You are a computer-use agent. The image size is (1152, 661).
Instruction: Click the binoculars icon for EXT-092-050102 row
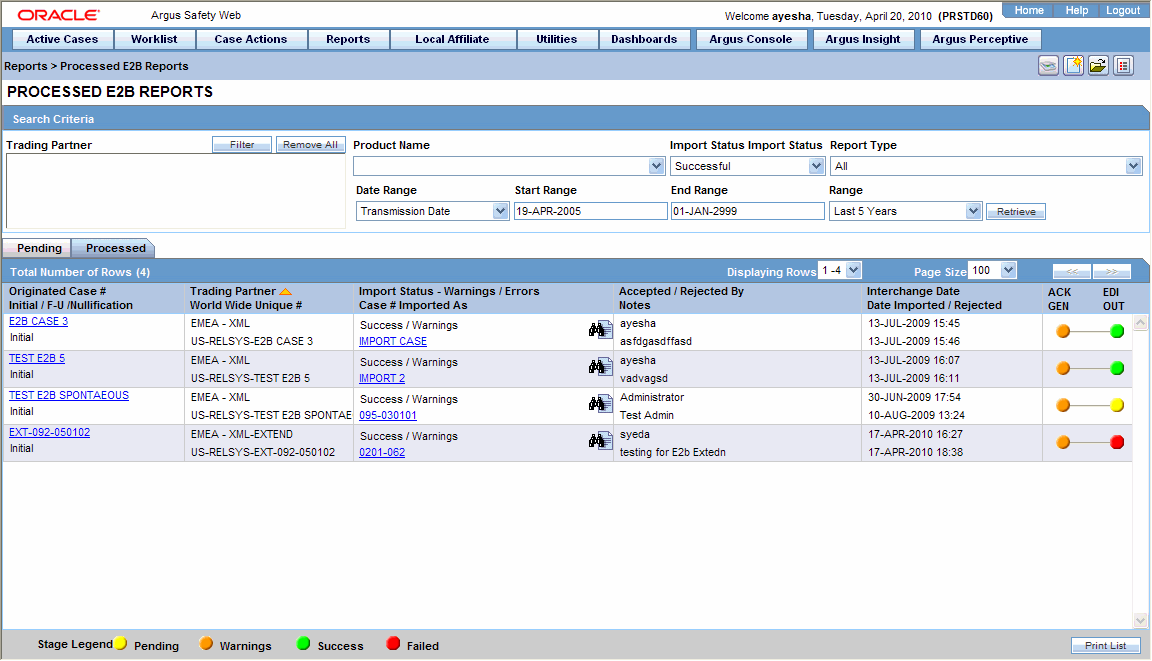(x=600, y=441)
